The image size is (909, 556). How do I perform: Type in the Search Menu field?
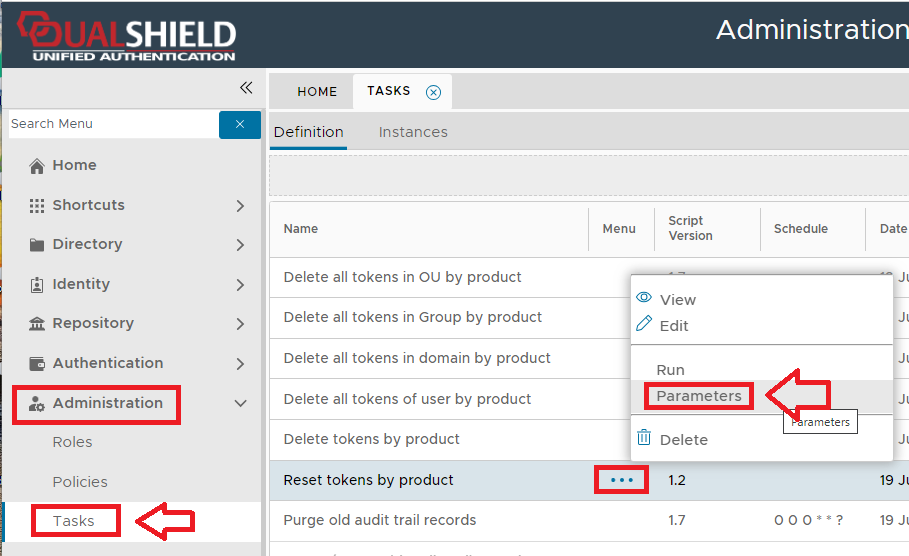click(110, 124)
